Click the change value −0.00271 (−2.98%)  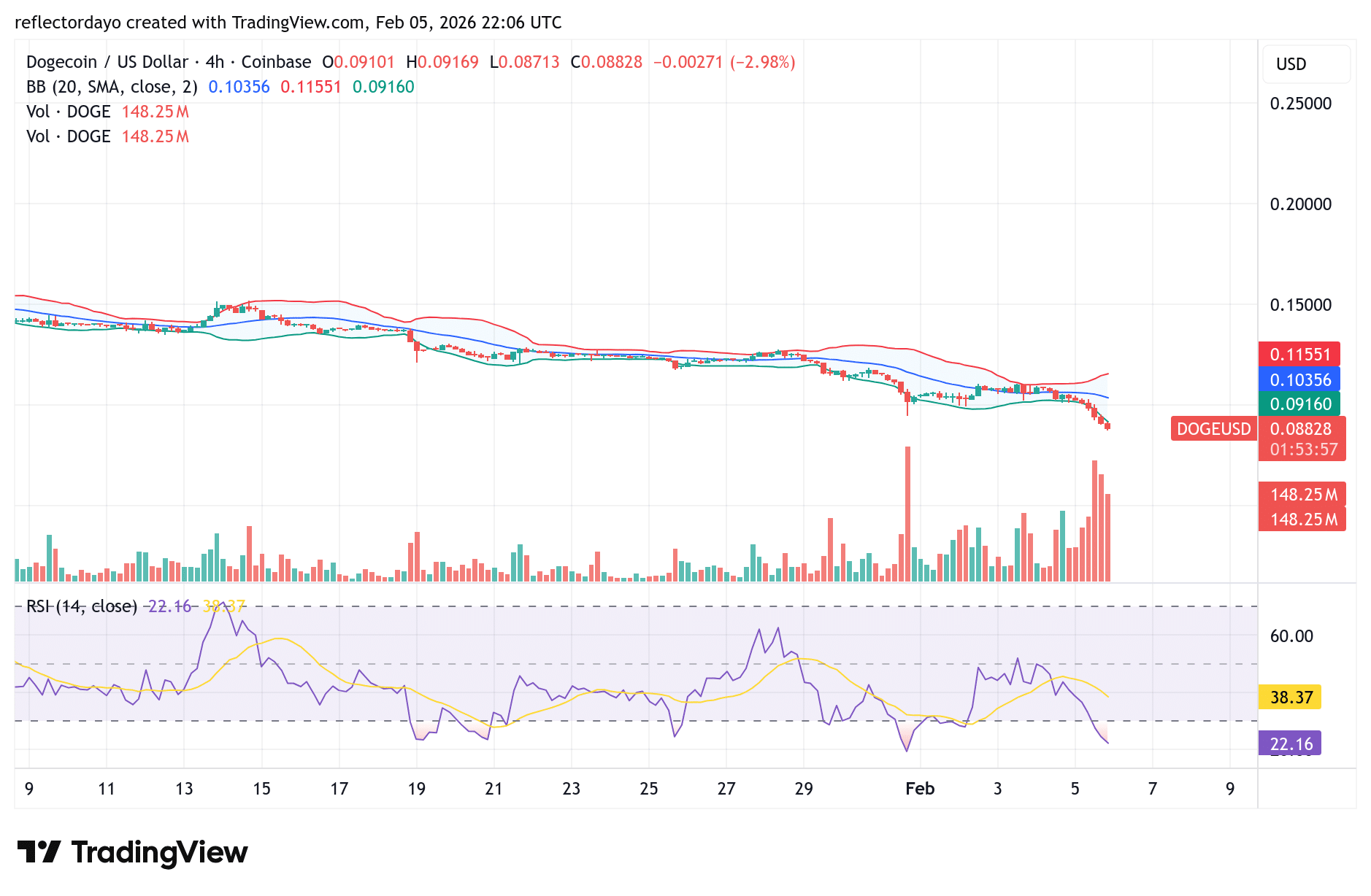724,62
